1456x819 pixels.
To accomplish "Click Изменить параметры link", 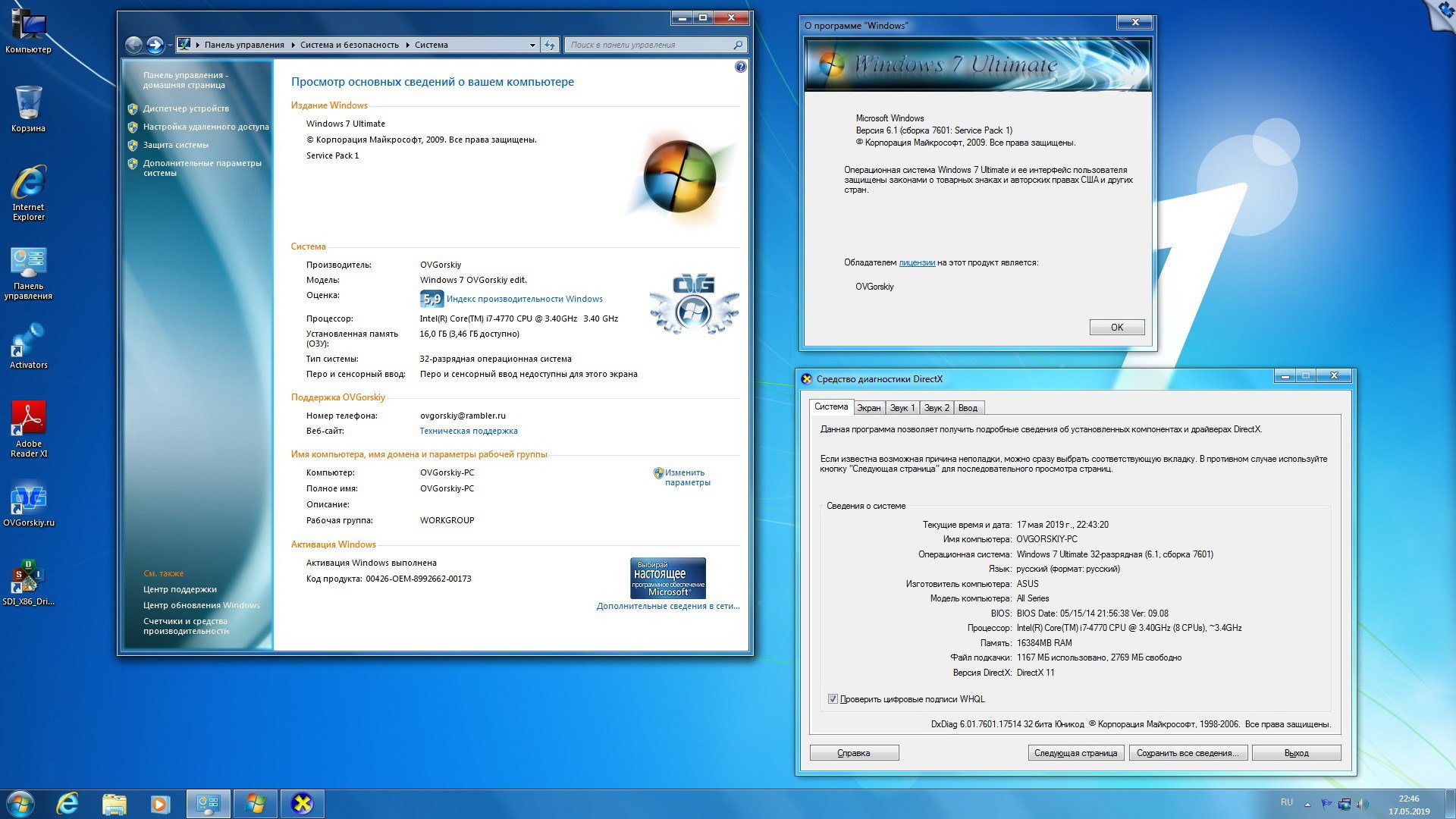I will (687, 477).
